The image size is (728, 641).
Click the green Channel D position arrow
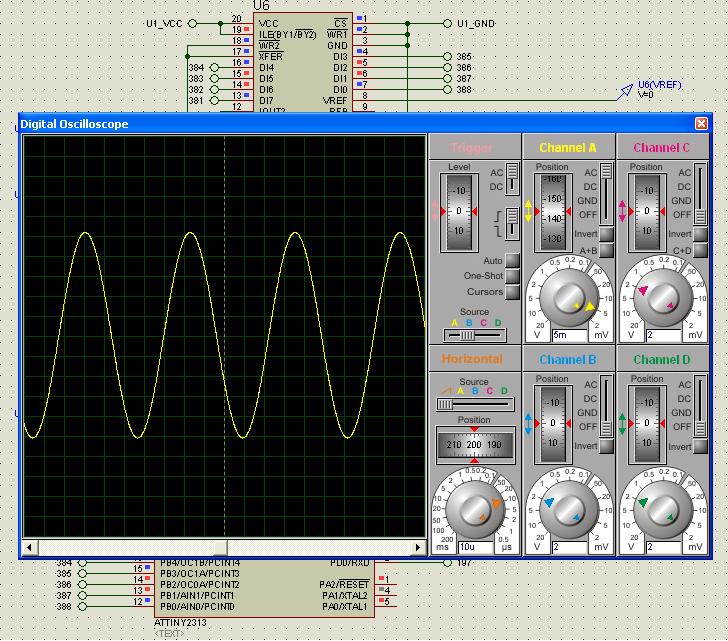click(x=623, y=424)
